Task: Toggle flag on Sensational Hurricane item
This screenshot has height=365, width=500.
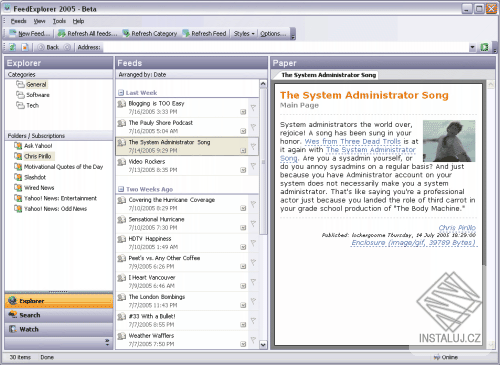Action: pyautogui.click(x=253, y=224)
